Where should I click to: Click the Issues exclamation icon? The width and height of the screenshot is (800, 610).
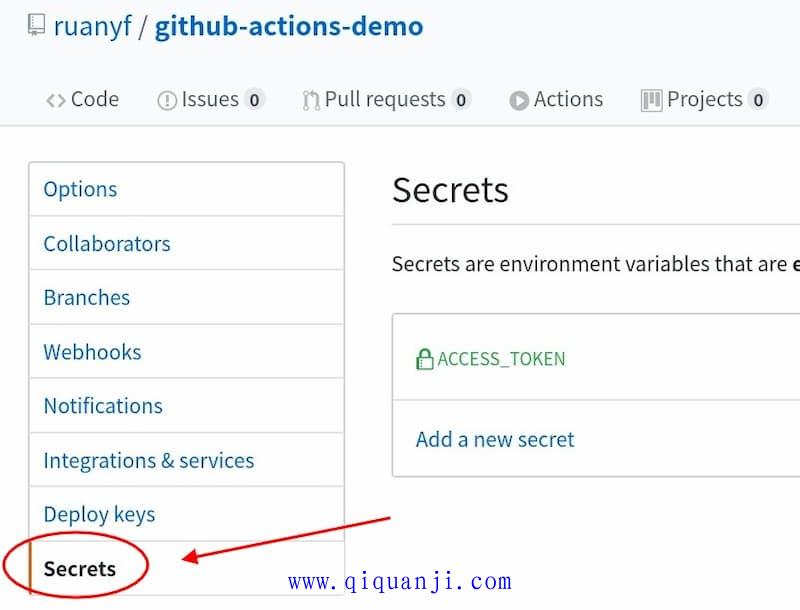coord(167,100)
